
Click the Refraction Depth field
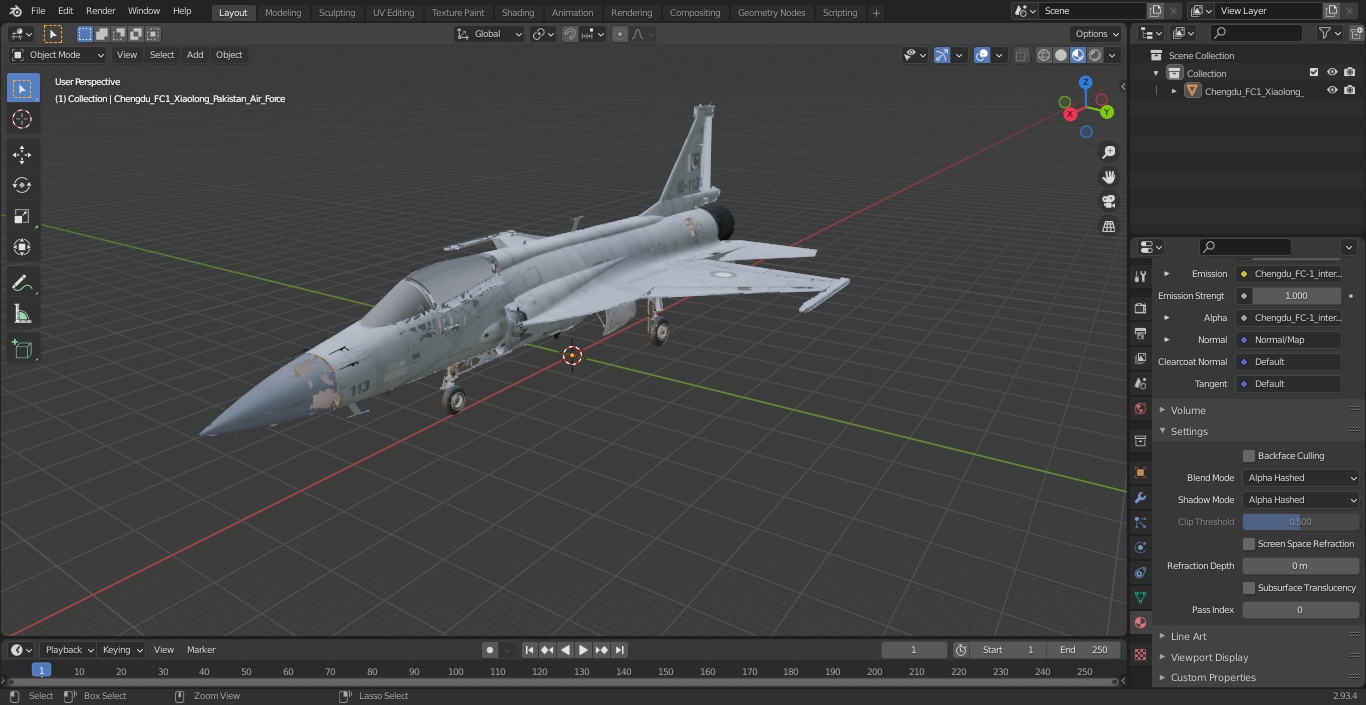1301,566
